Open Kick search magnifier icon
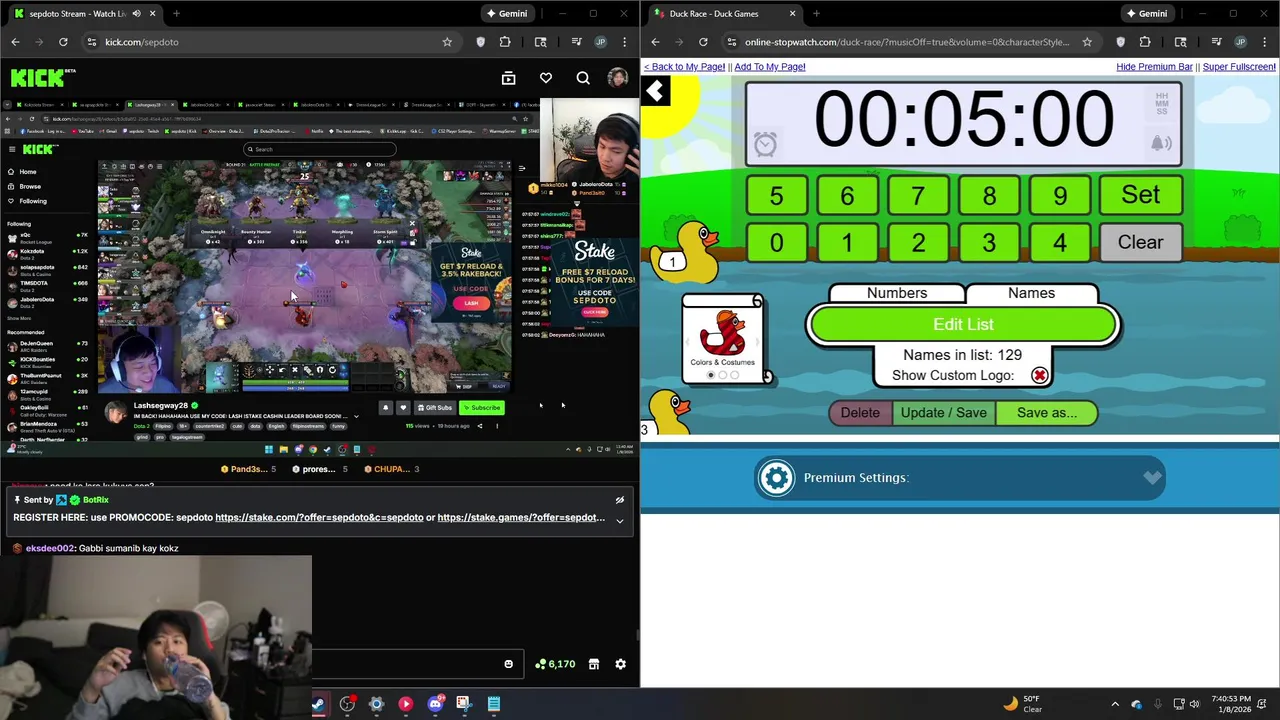 (583, 78)
